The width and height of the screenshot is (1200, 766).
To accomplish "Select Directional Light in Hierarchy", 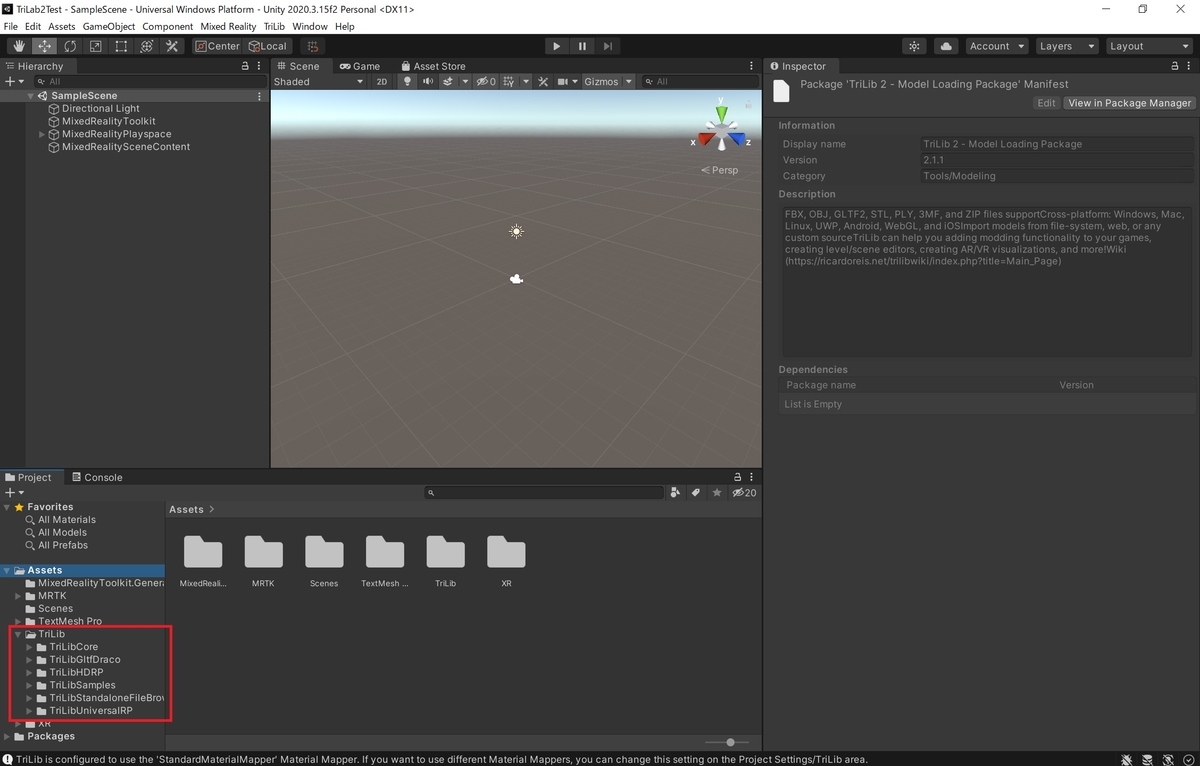I will [x=100, y=108].
